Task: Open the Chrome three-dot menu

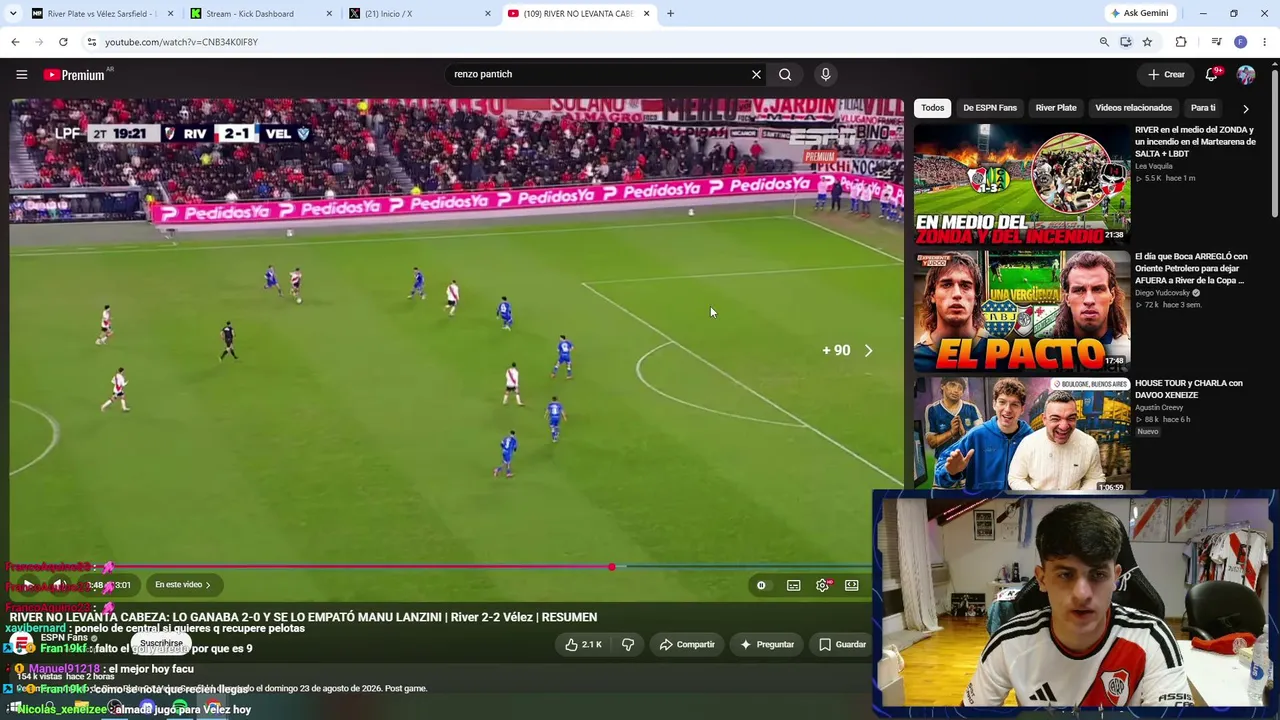Action: coord(1265,42)
